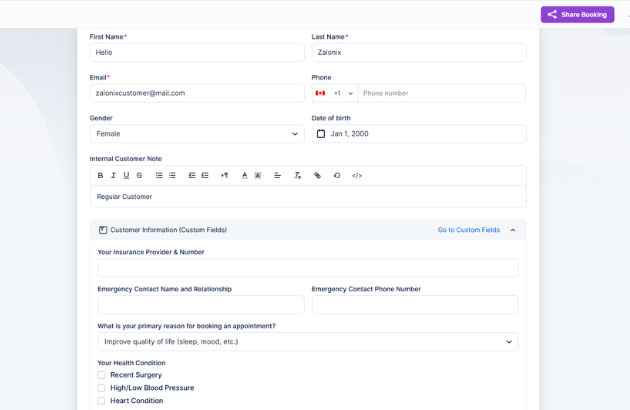
Task: Insert an ordered numbered list
Action: pos(159,175)
